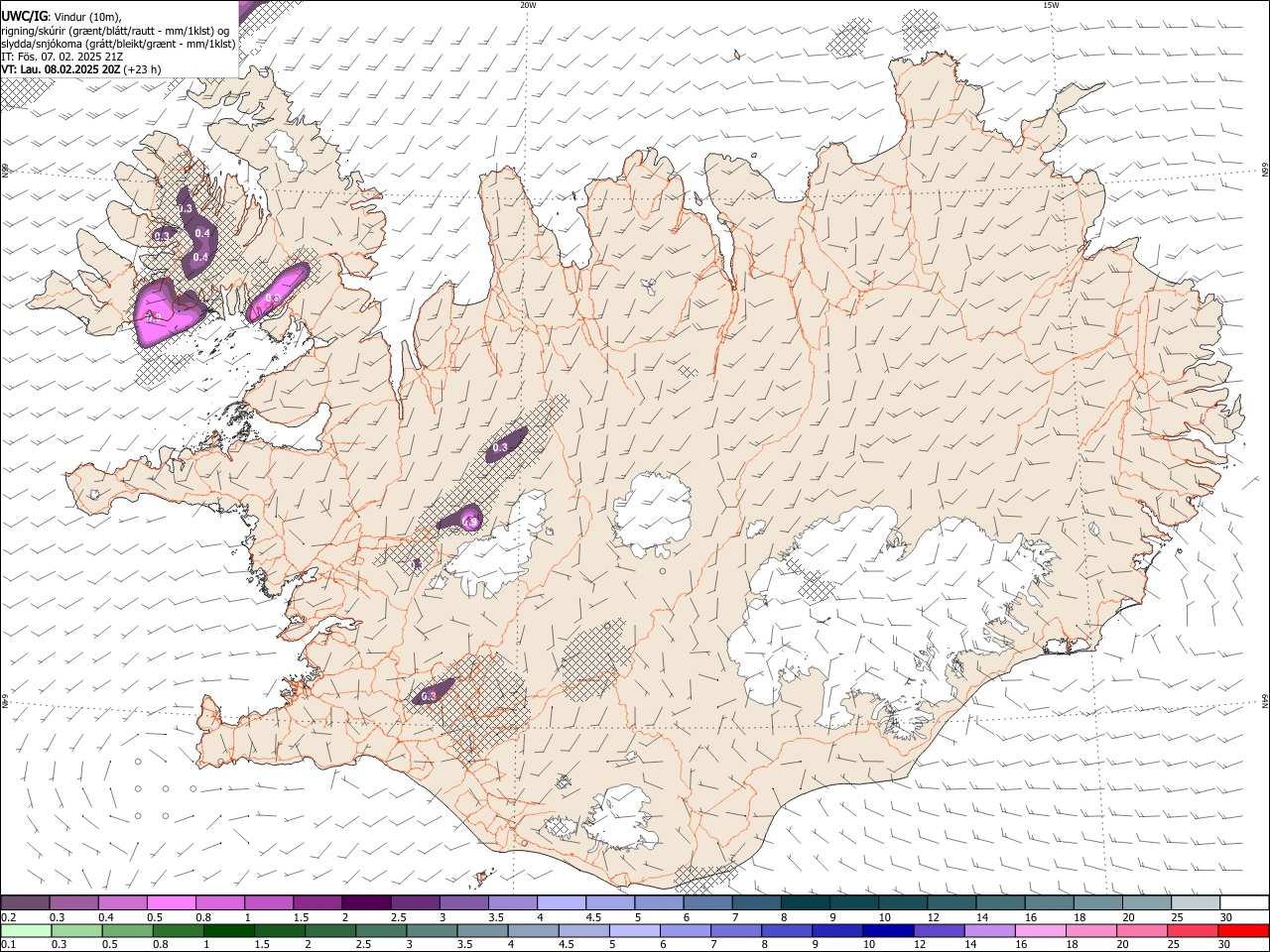Click the 'IT: Fös. 07. 02. 2025 21Z' line
1270x952 pixels.
(62, 57)
